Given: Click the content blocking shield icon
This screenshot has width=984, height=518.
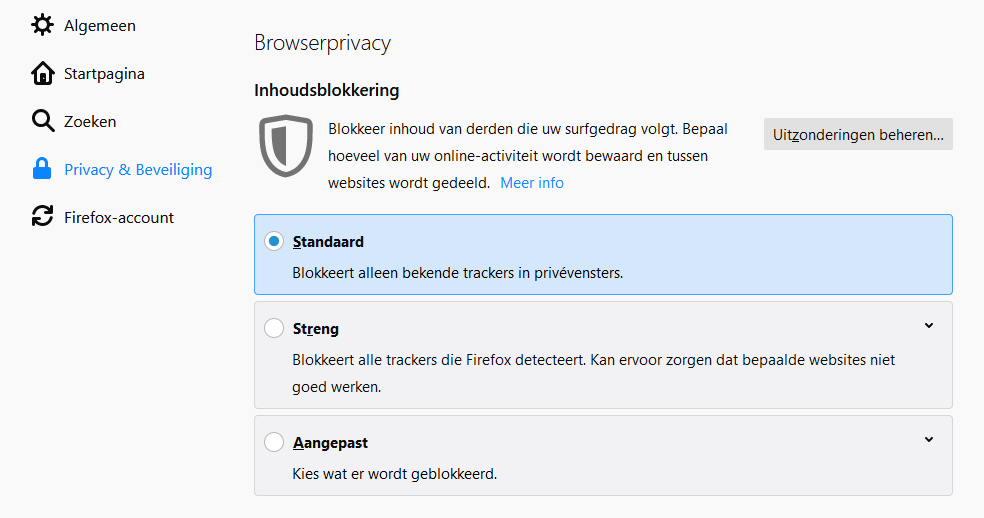Looking at the screenshot, I should click(286, 147).
